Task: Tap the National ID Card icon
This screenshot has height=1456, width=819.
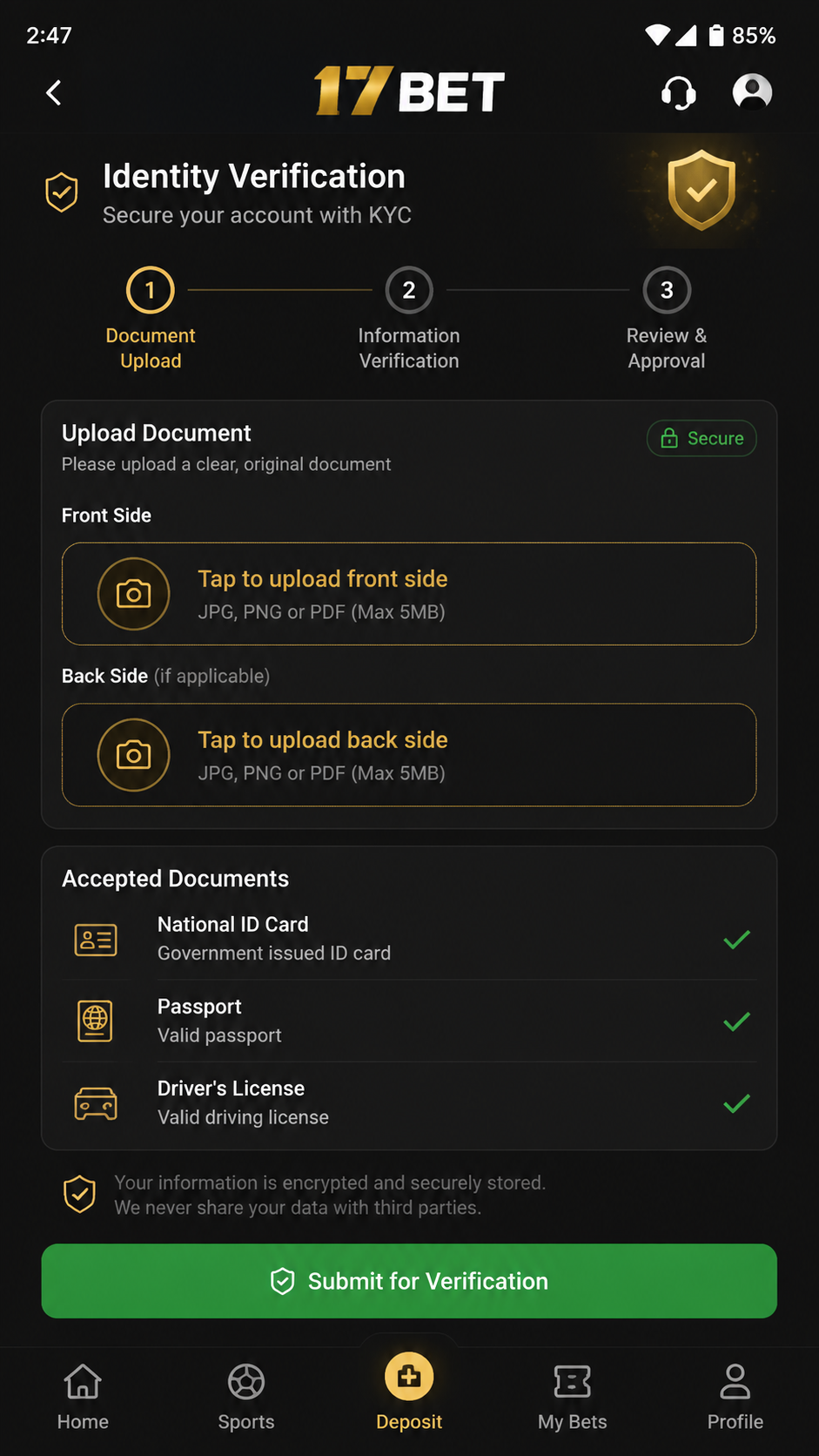Action: 96,940
